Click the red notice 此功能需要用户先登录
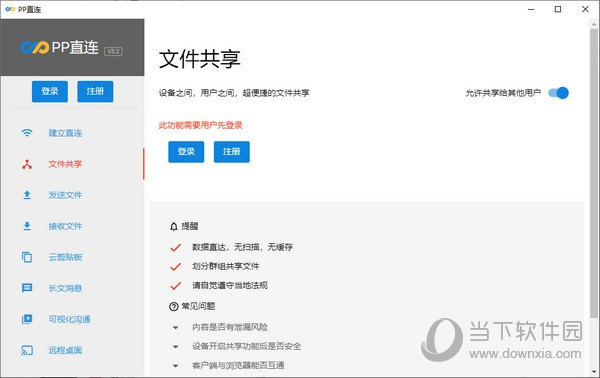 201,125
